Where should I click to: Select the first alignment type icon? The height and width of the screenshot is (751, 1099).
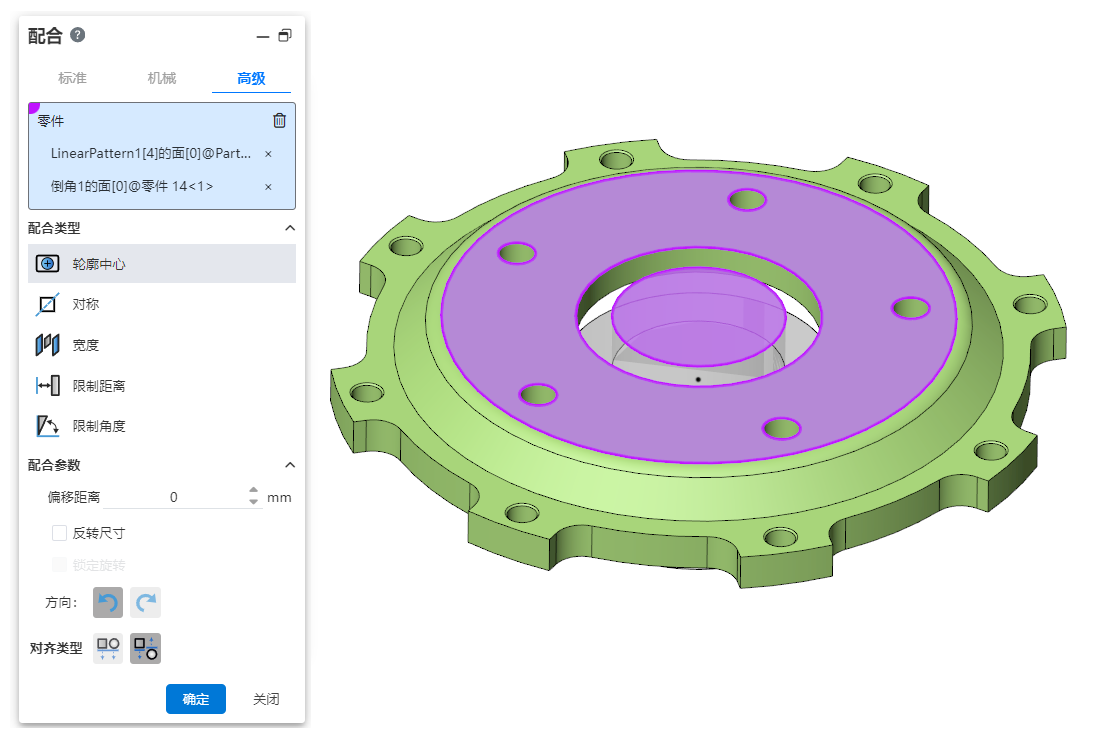click(x=108, y=648)
